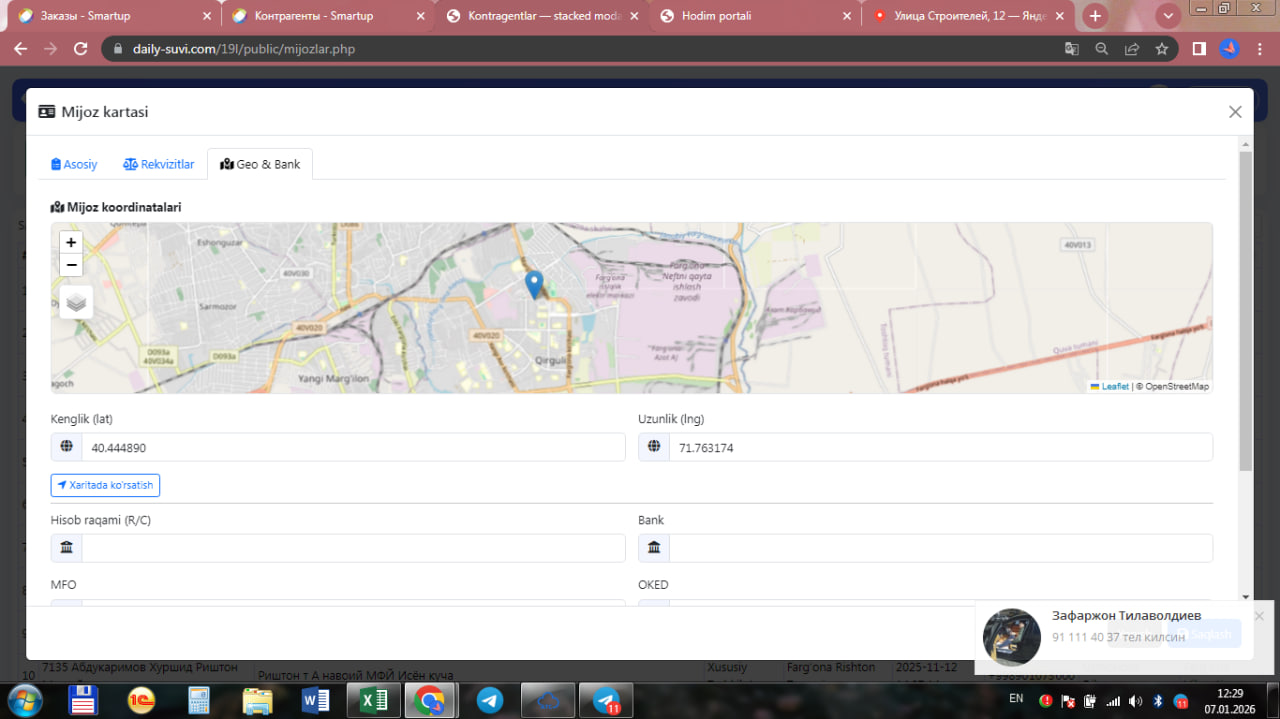1280x719 pixels.
Task: Click the Kenglik (lat) input field
Action: [352, 448]
